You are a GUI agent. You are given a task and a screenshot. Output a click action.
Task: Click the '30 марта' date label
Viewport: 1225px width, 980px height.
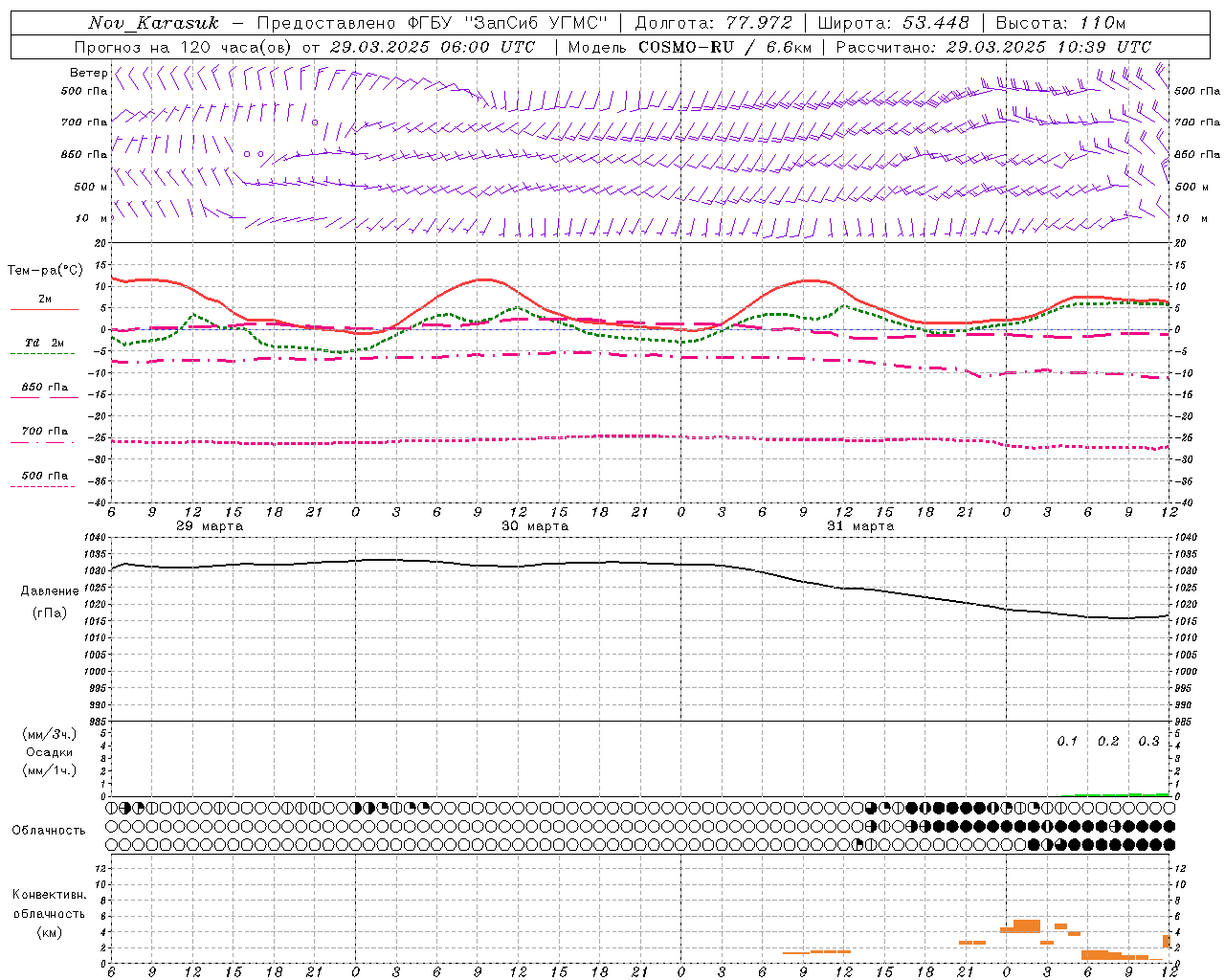[x=535, y=526]
